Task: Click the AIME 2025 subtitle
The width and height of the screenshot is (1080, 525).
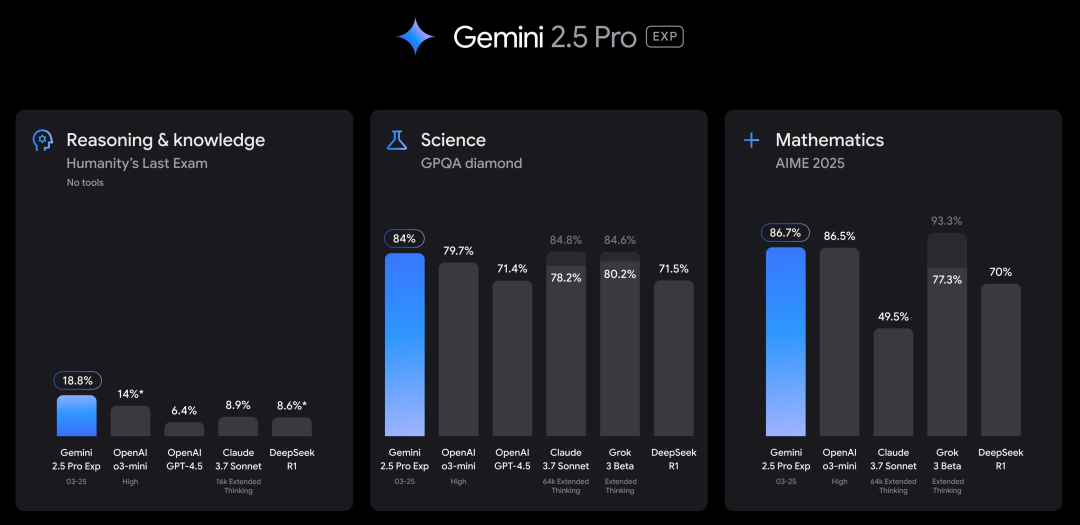Action: pyautogui.click(x=810, y=163)
